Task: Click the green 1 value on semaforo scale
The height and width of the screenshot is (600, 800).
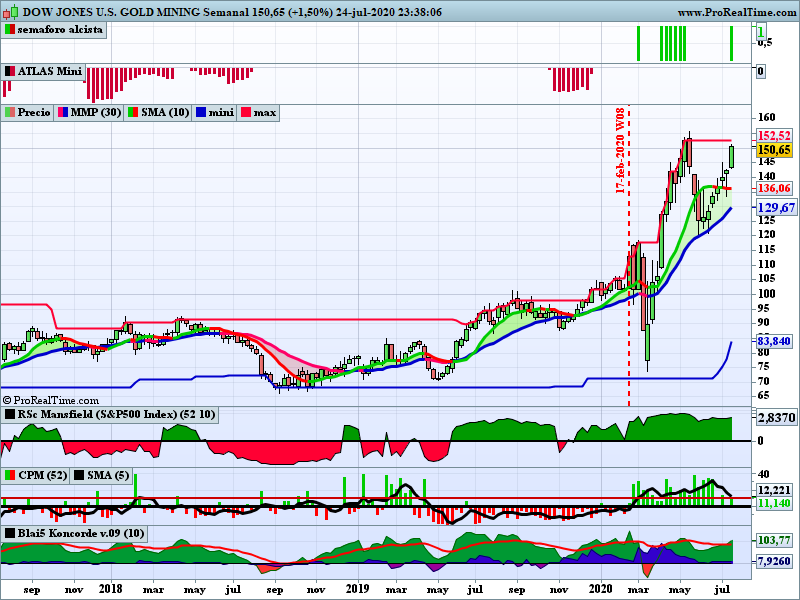Action: tap(761, 32)
